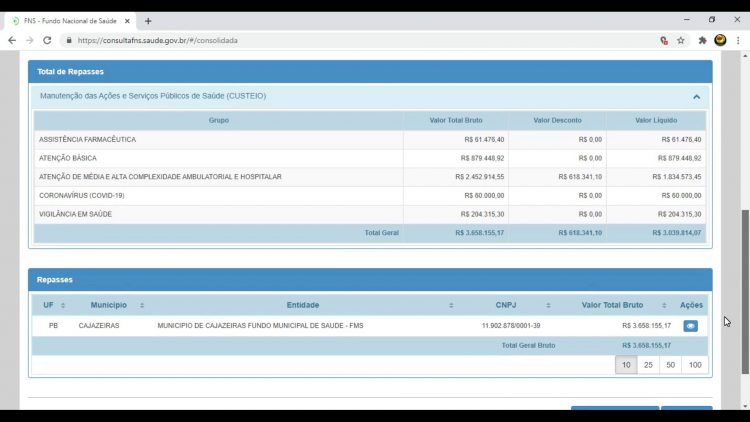The width and height of the screenshot is (750, 422).
Task: Show 25 rows per page
Action: tap(648, 365)
